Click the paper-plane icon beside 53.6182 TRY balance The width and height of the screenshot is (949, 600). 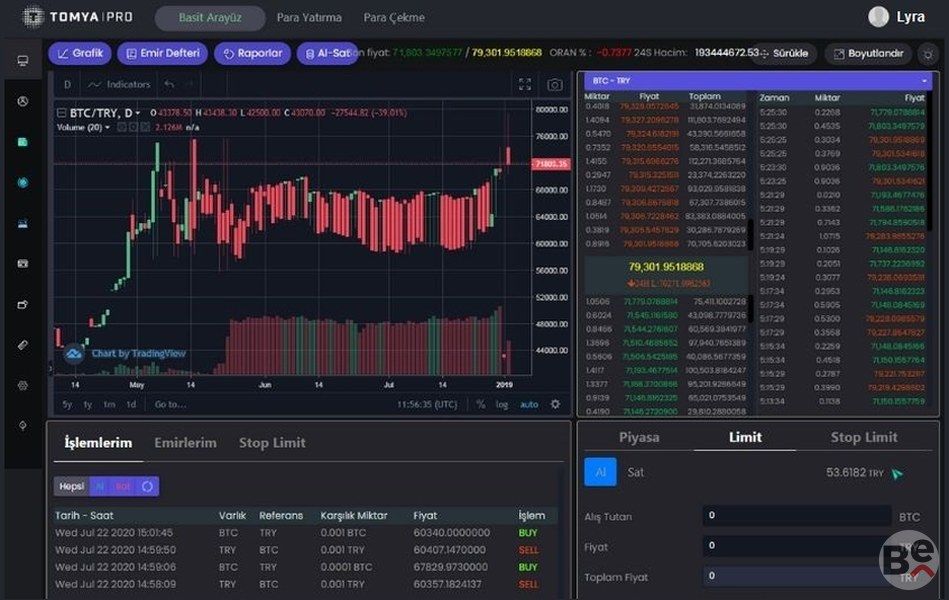point(897,473)
